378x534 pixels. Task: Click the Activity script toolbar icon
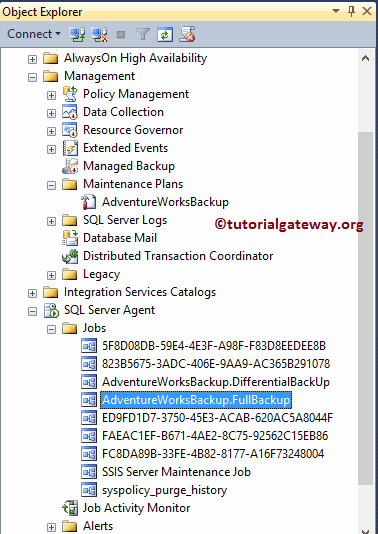[x=187, y=34]
